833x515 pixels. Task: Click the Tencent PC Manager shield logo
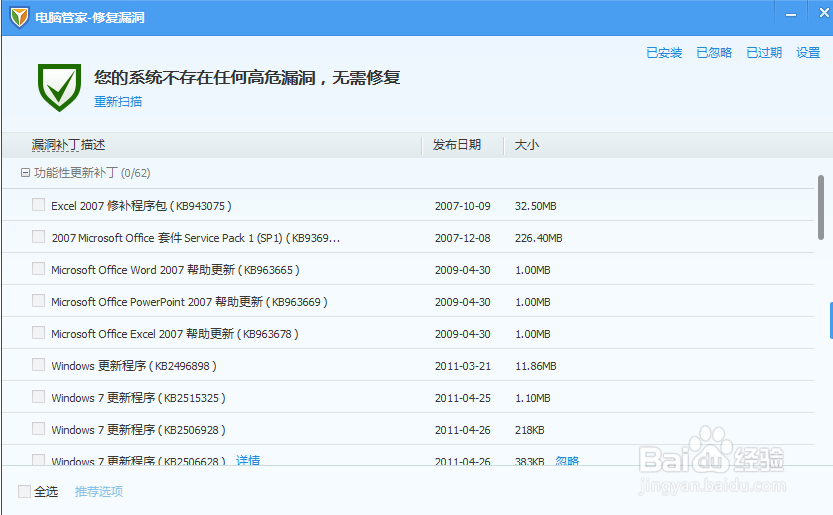pyautogui.click(x=20, y=18)
